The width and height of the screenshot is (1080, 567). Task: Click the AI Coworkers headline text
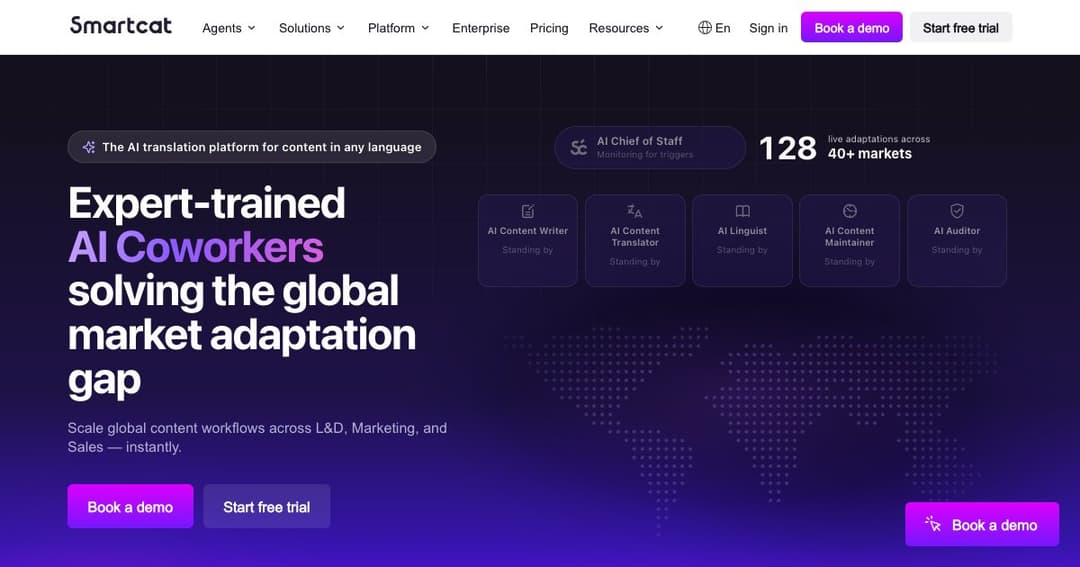click(196, 247)
